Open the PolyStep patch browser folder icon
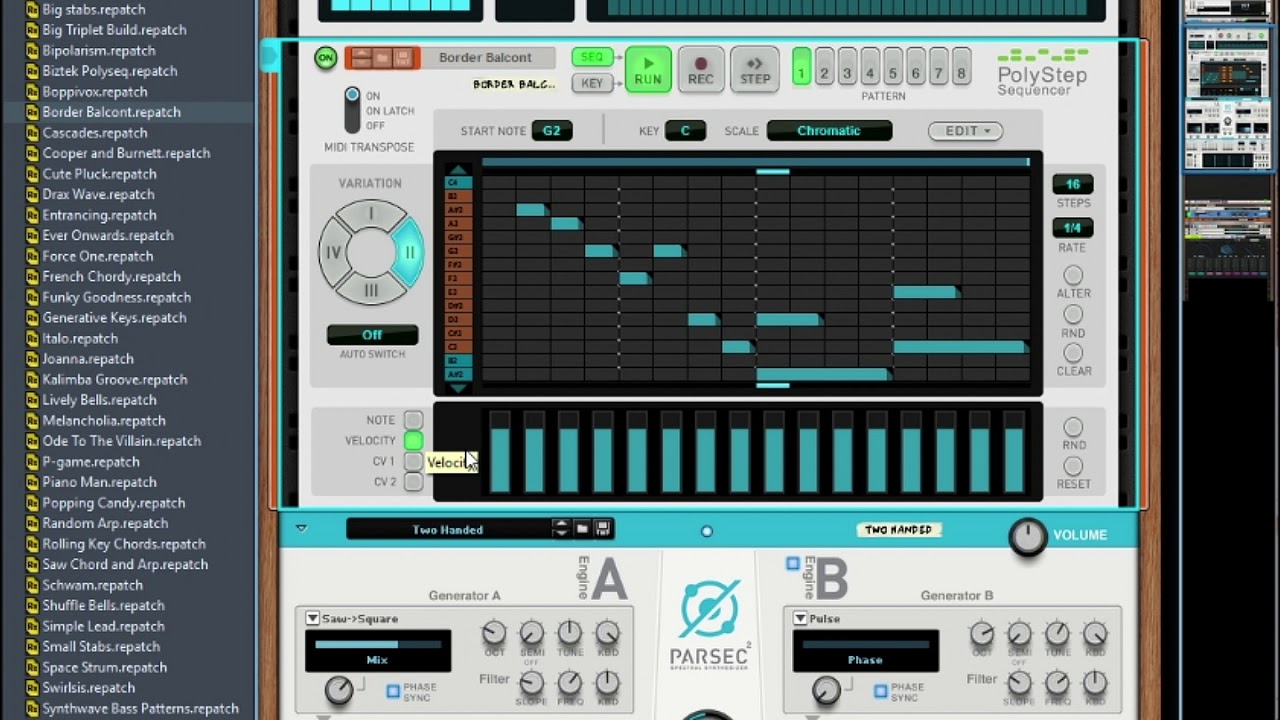The width and height of the screenshot is (1280, 720). tap(383, 58)
